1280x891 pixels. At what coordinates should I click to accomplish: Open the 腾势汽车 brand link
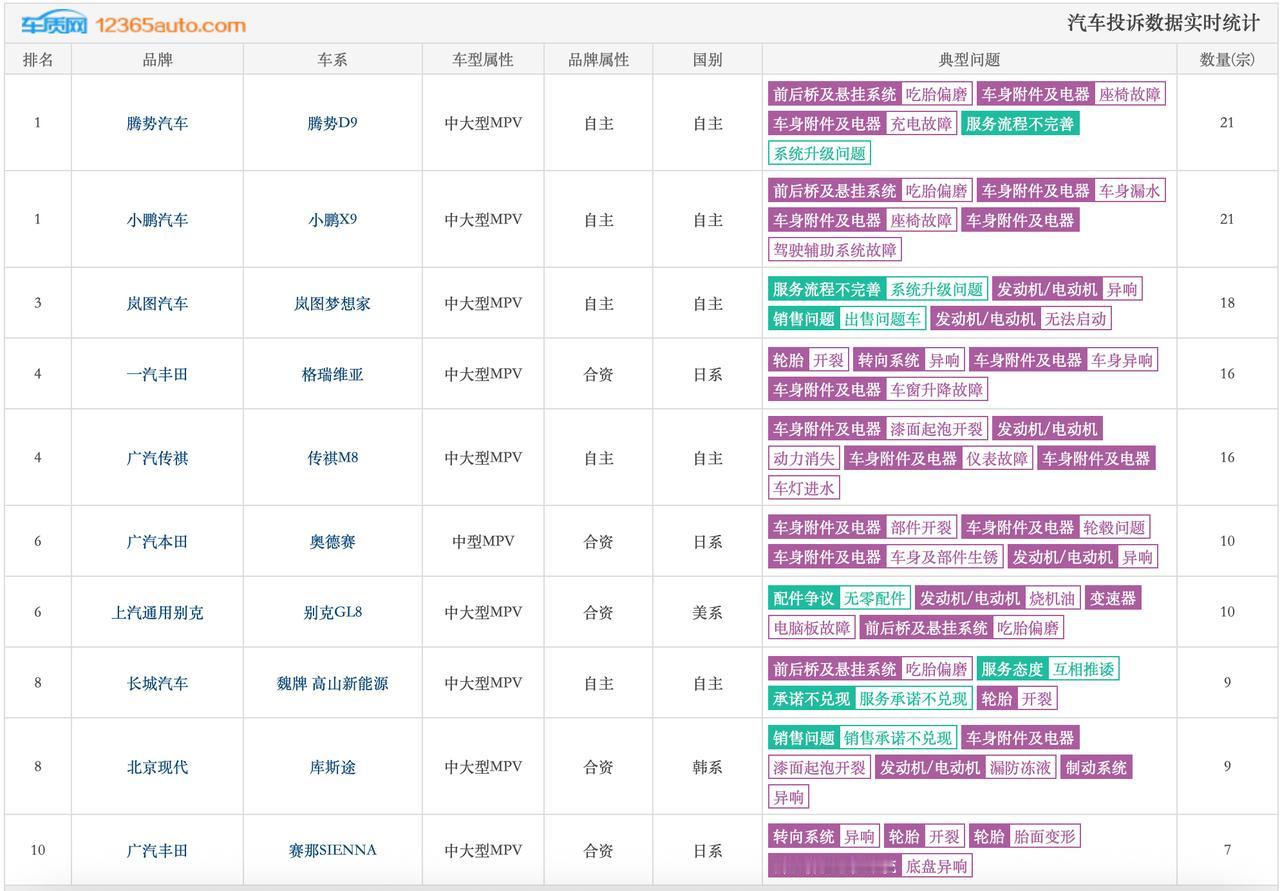(157, 124)
